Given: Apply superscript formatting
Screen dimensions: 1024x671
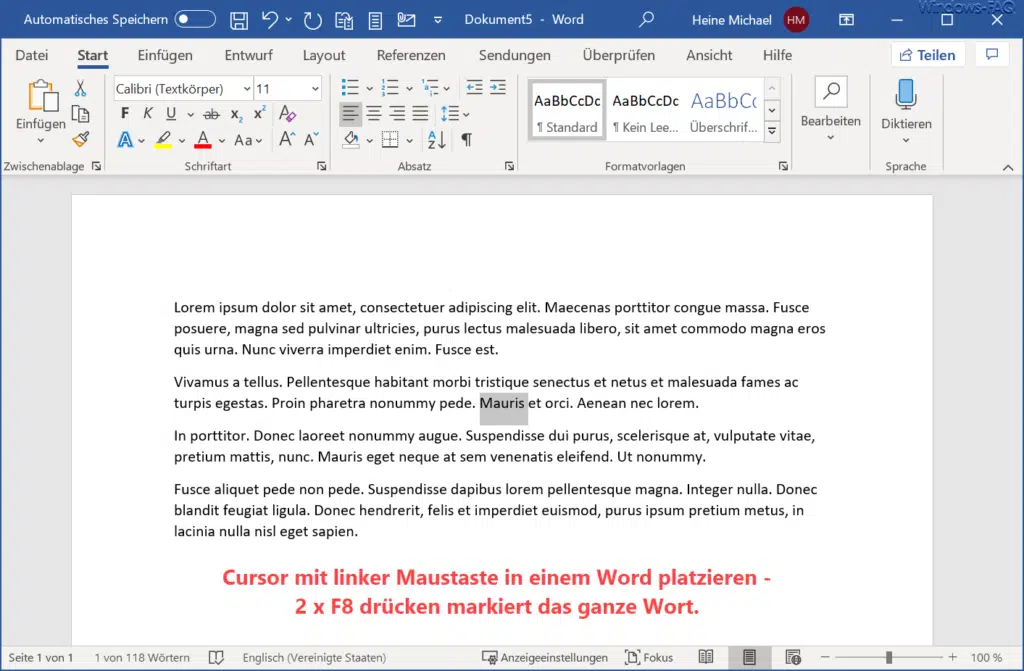Looking at the screenshot, I should pos(258,112).
